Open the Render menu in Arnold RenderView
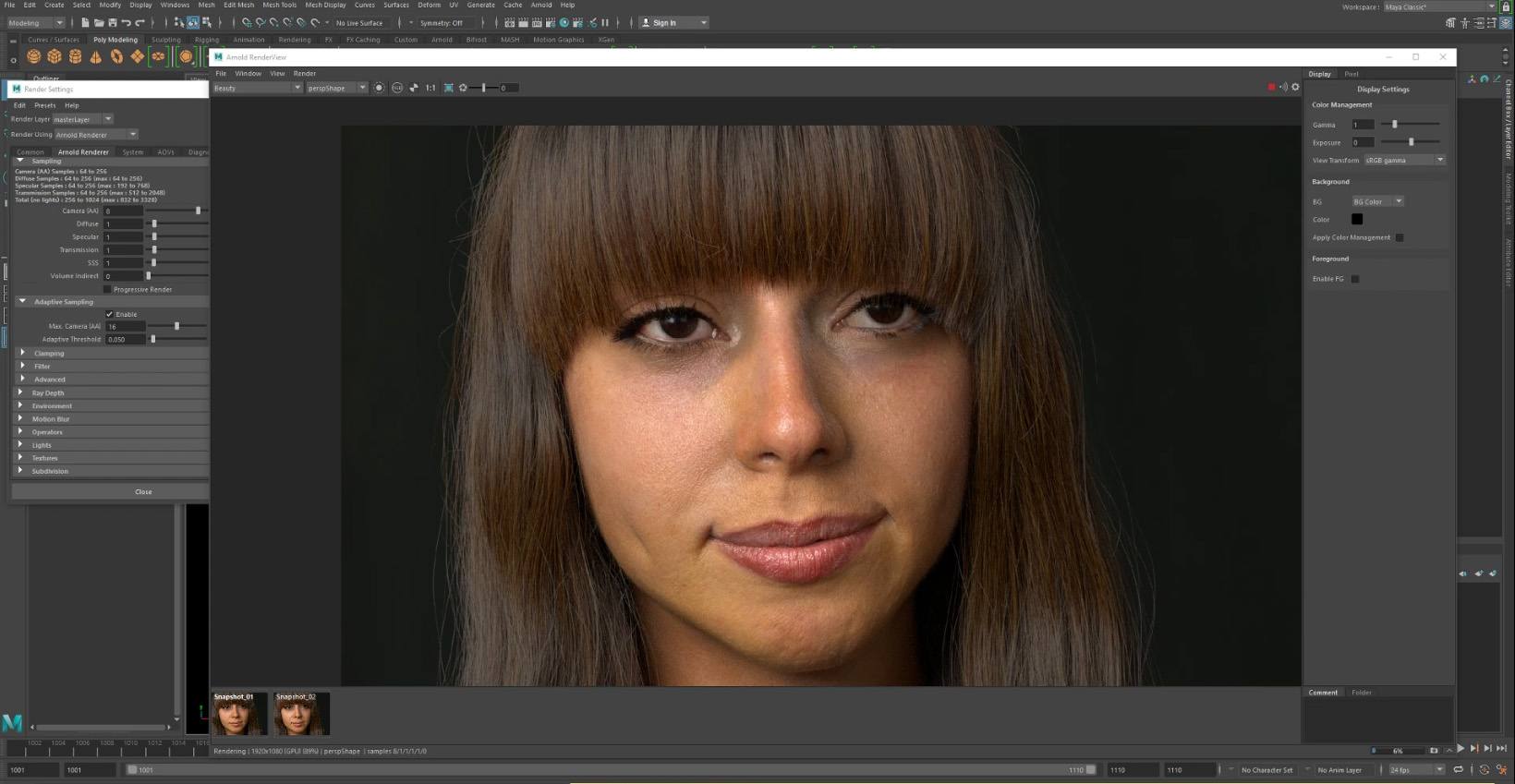This screenshot has width=1515, height=784. (x=305, y=73)
